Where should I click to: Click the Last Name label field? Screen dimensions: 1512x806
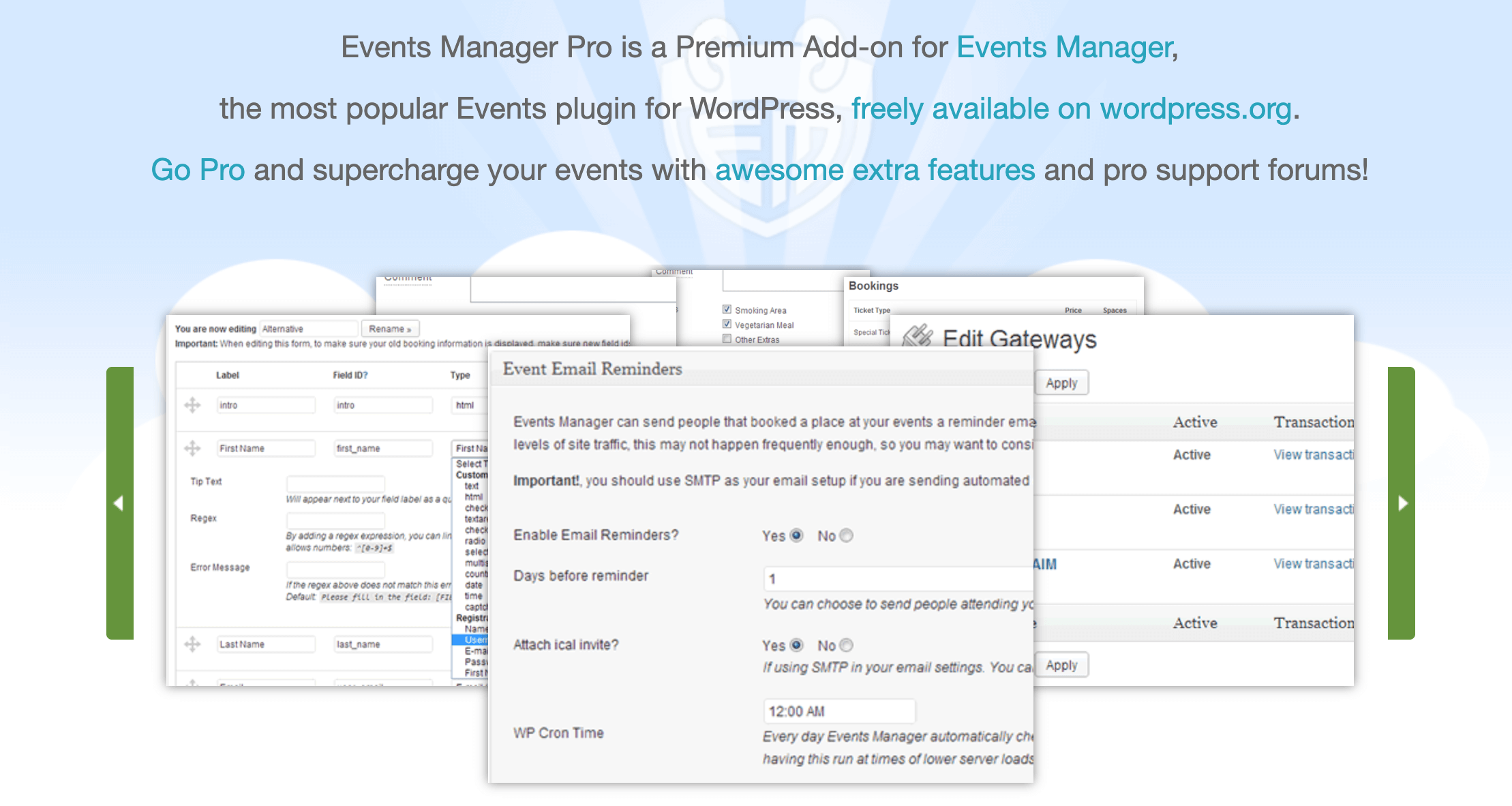[267, 644]
